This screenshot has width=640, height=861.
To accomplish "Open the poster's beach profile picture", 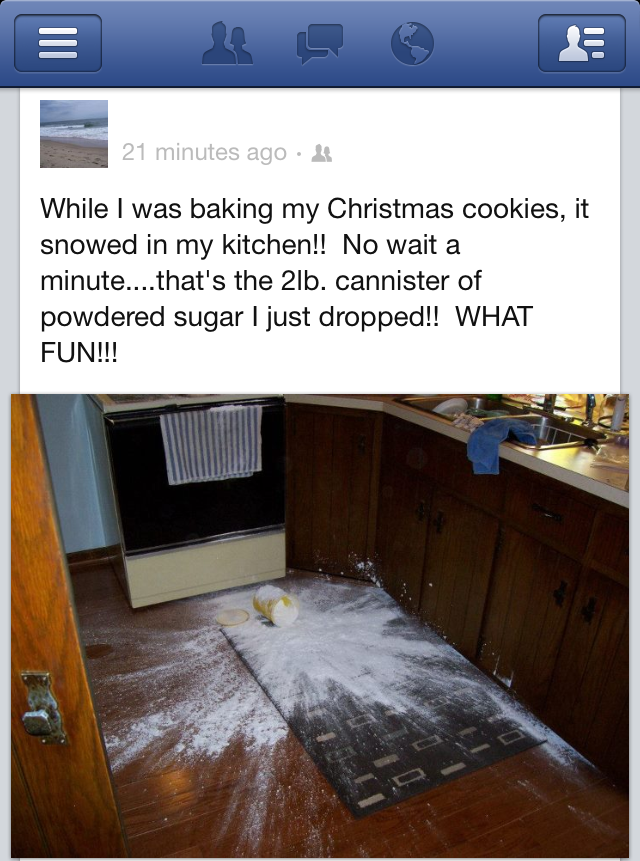I will (x=74, y=133).
